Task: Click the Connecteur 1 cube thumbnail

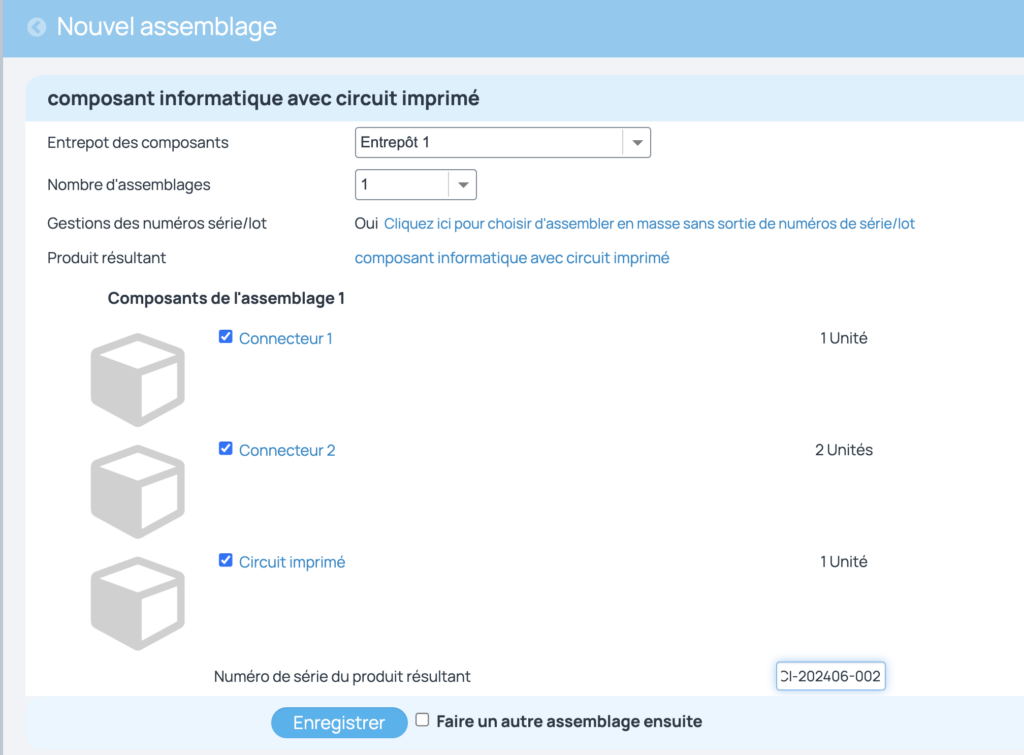Action: pyautogui.click(x=138, y=380)
